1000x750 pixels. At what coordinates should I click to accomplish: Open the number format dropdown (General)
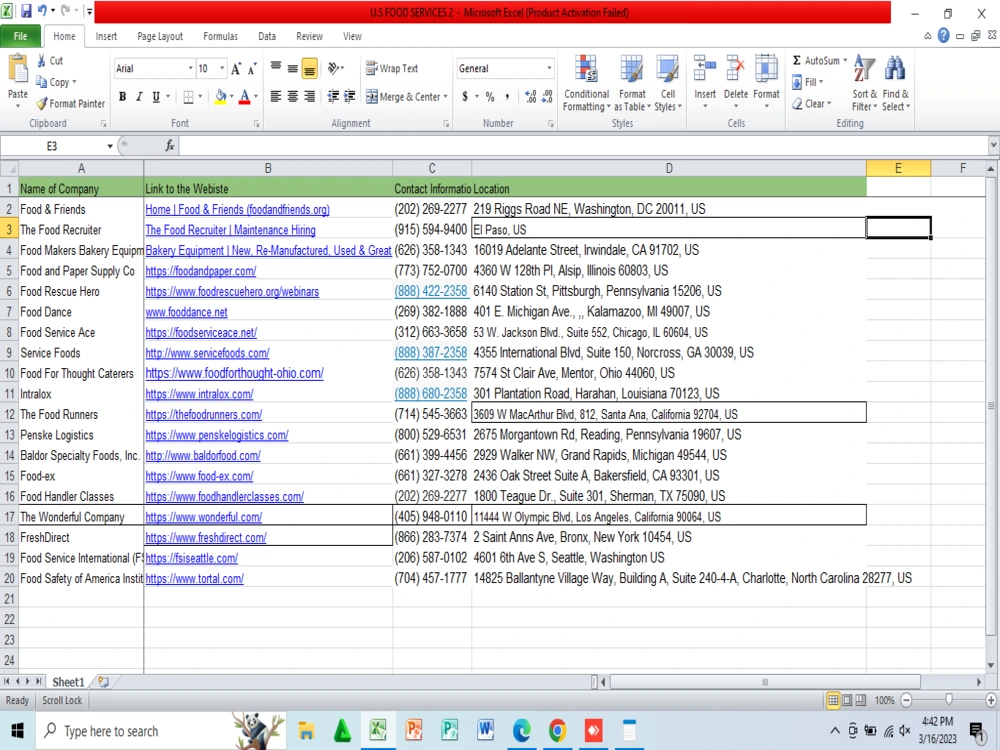548,68
